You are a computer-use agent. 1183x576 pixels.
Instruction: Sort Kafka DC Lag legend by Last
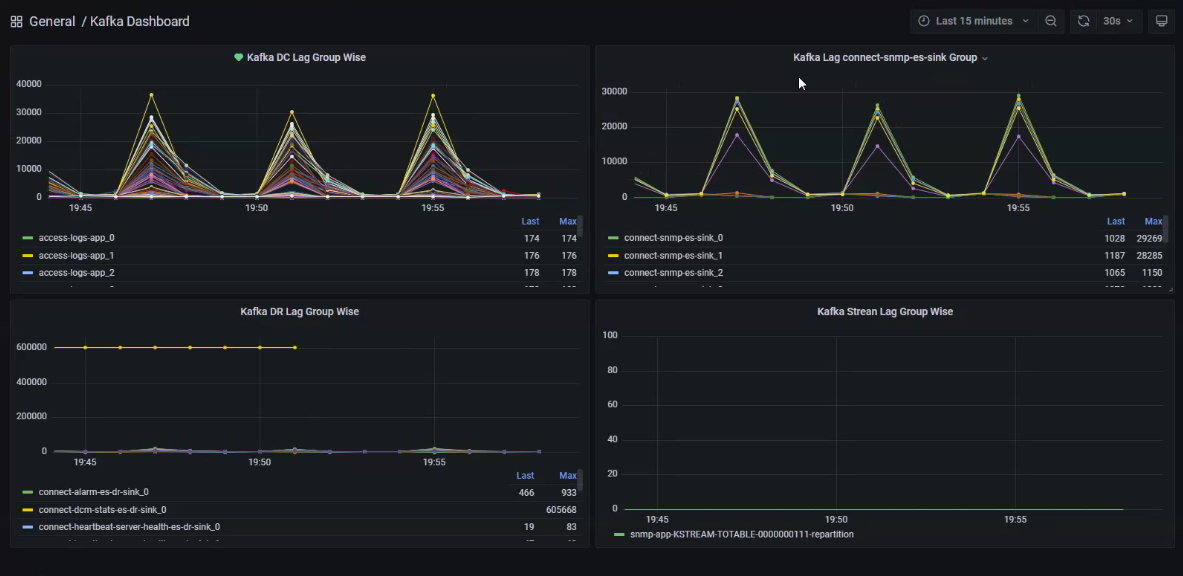[530, 222]
